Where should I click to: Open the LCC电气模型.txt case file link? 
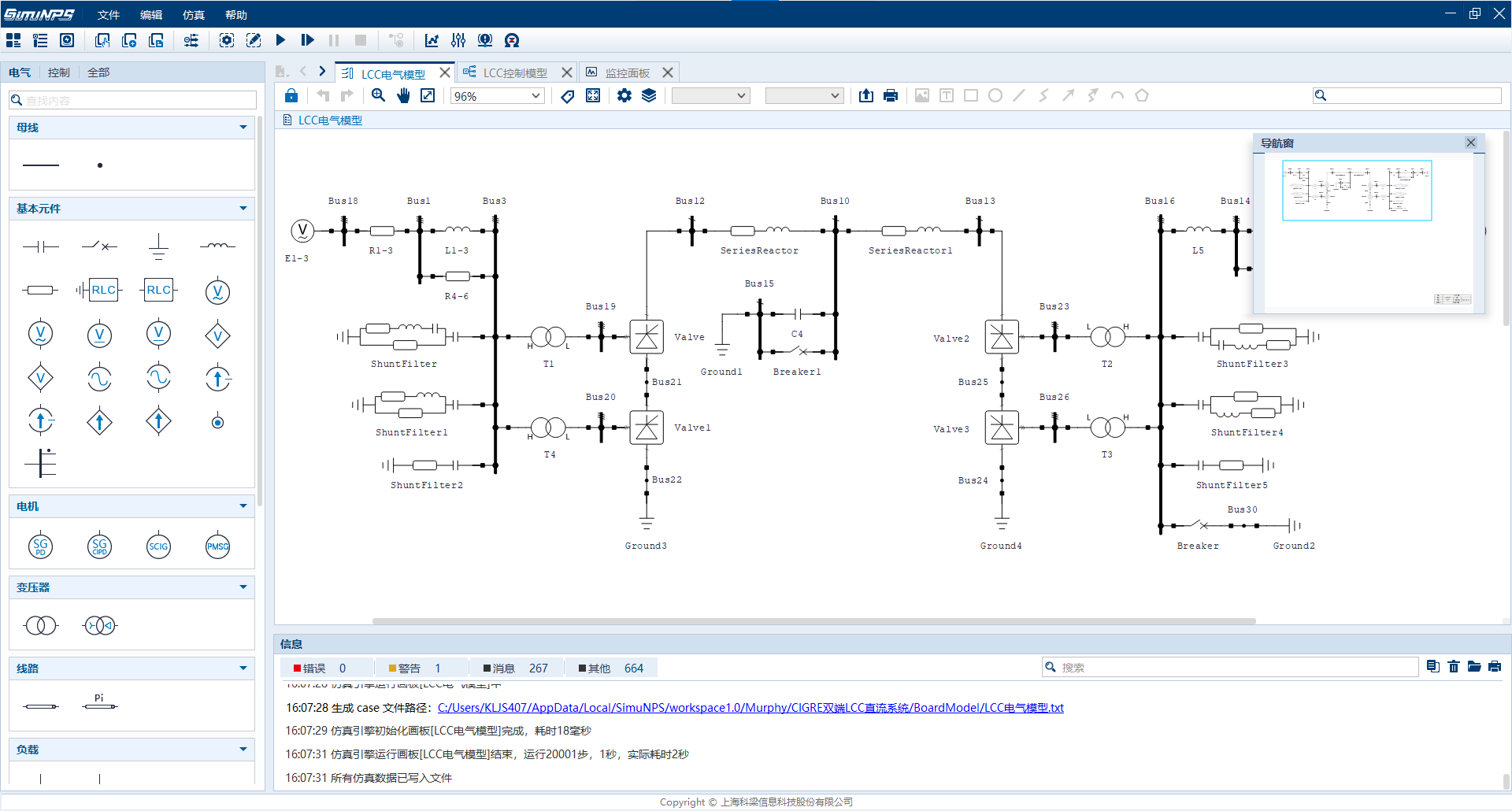[750, 708]
